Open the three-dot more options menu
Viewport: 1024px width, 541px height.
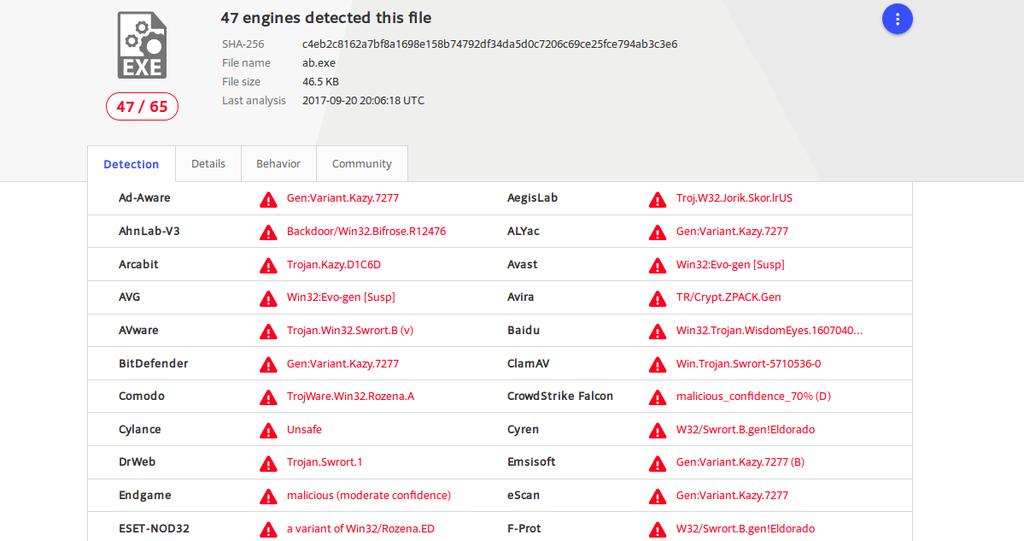(x=897, y=20)
